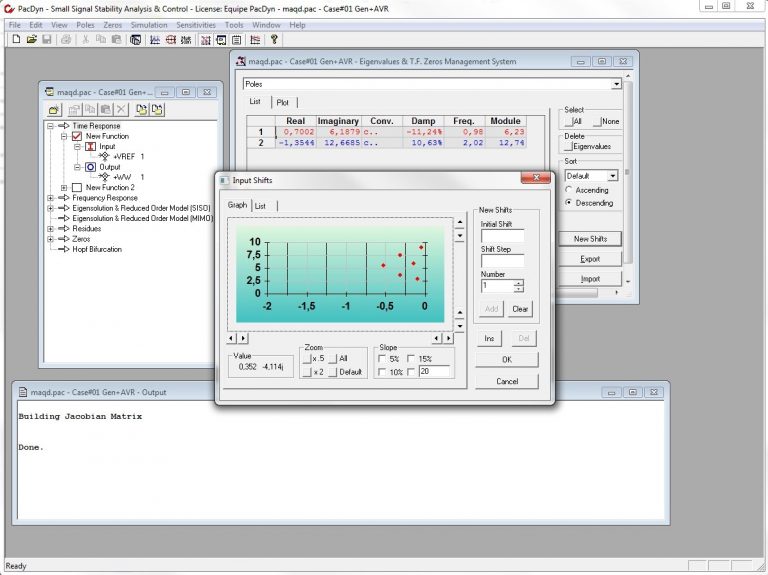Click the Help question mark icon
Viewport: 768px width, 575px height.
[x=273, y=40]
